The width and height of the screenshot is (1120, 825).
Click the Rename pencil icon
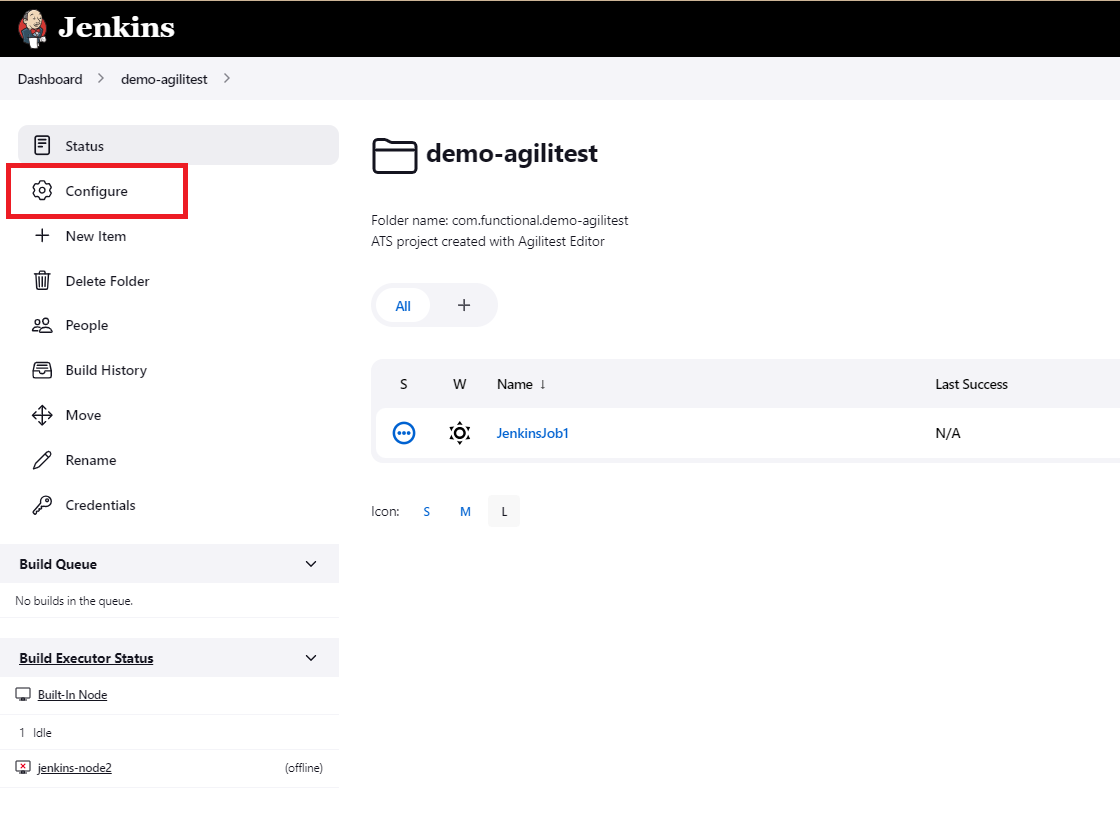point(42,460)
